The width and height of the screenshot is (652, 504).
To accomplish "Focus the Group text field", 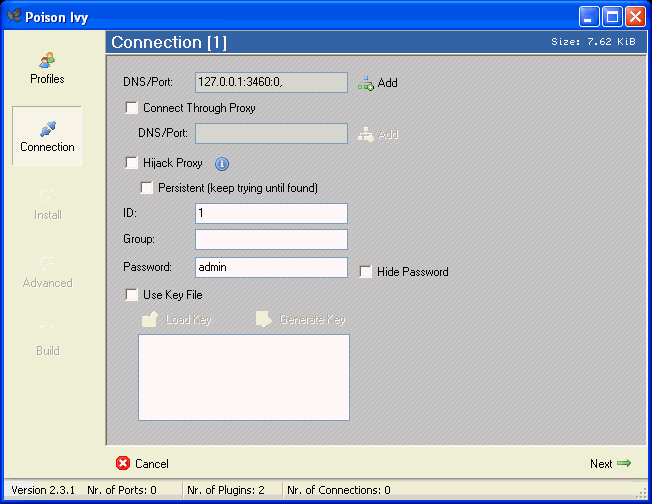I will coord(271,239).
